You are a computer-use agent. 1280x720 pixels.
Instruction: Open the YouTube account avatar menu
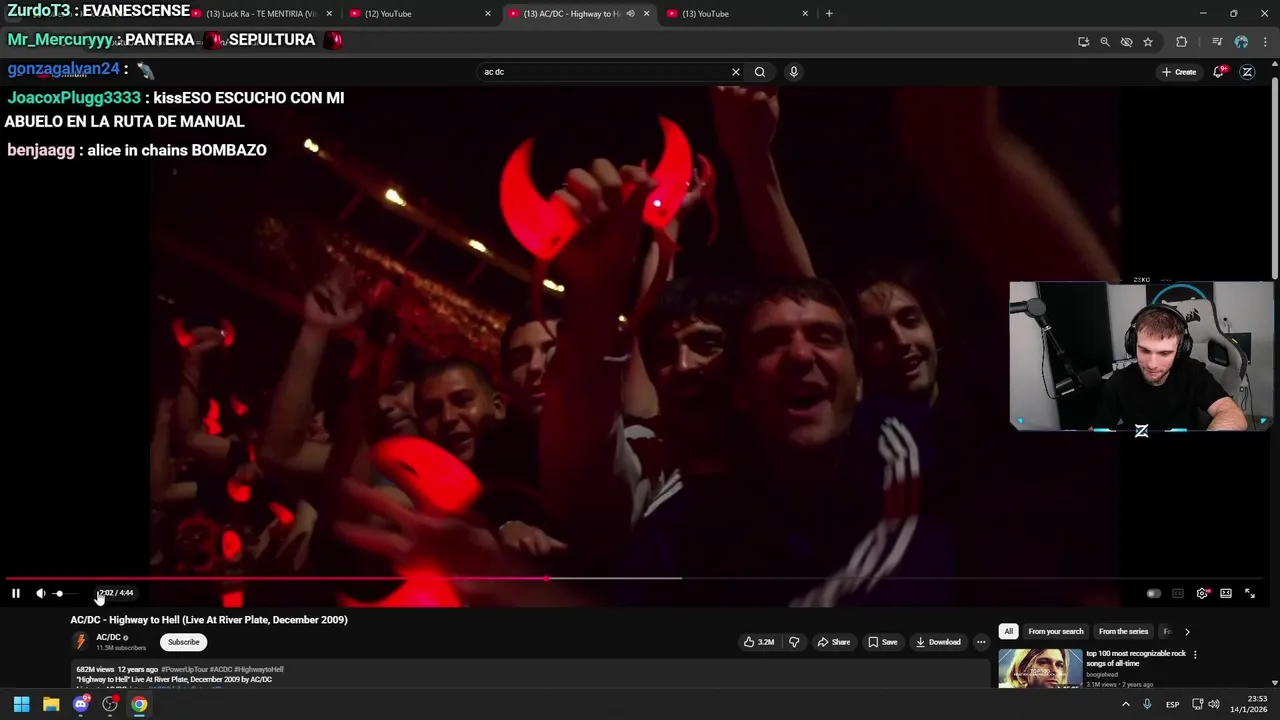[x=1247, y=72]
